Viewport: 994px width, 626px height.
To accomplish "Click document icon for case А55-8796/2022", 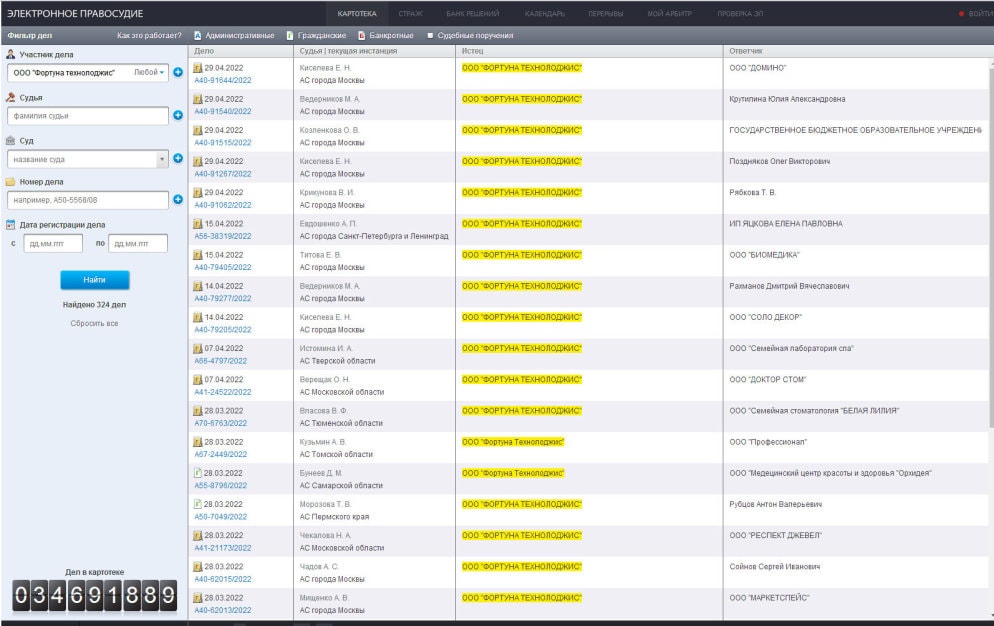I will click(x=198, y=472).
